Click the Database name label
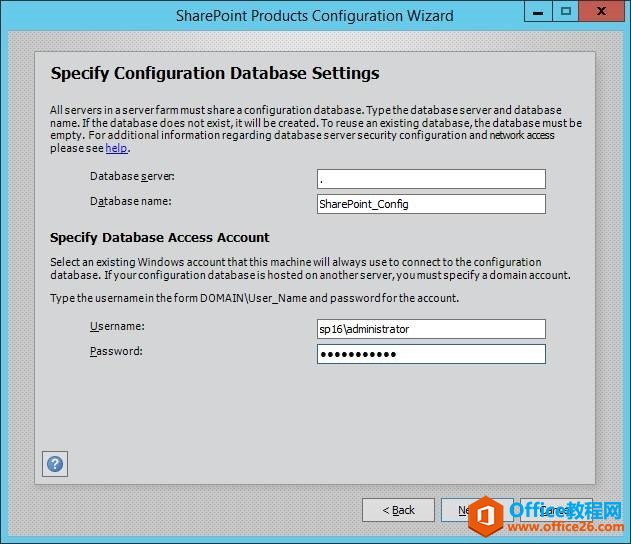Screen dimensions: 631x544 point(130,201)
